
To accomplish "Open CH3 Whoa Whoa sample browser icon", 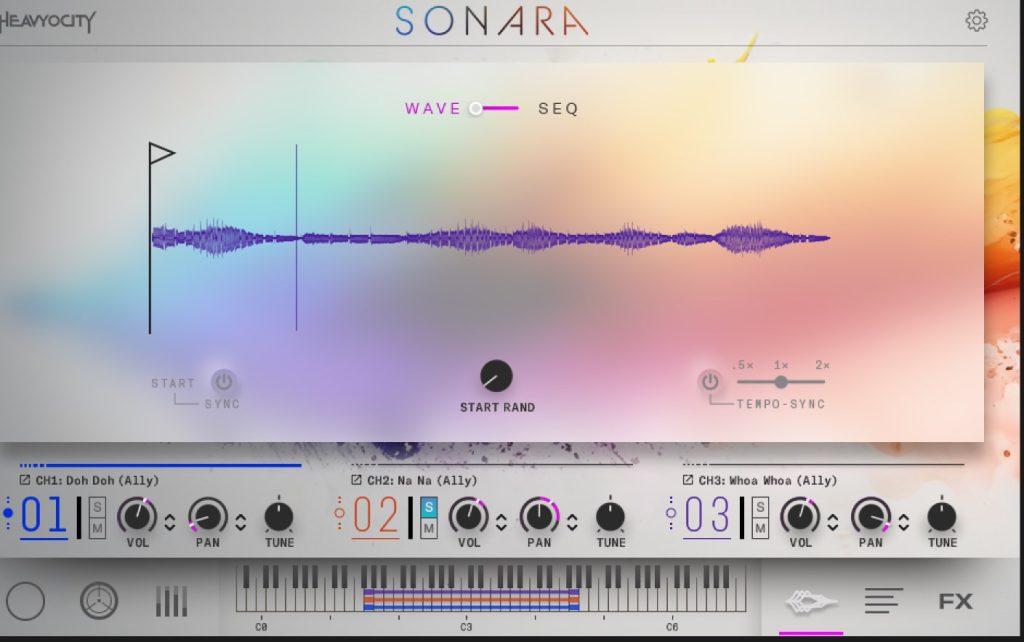I will coord(688,480).
